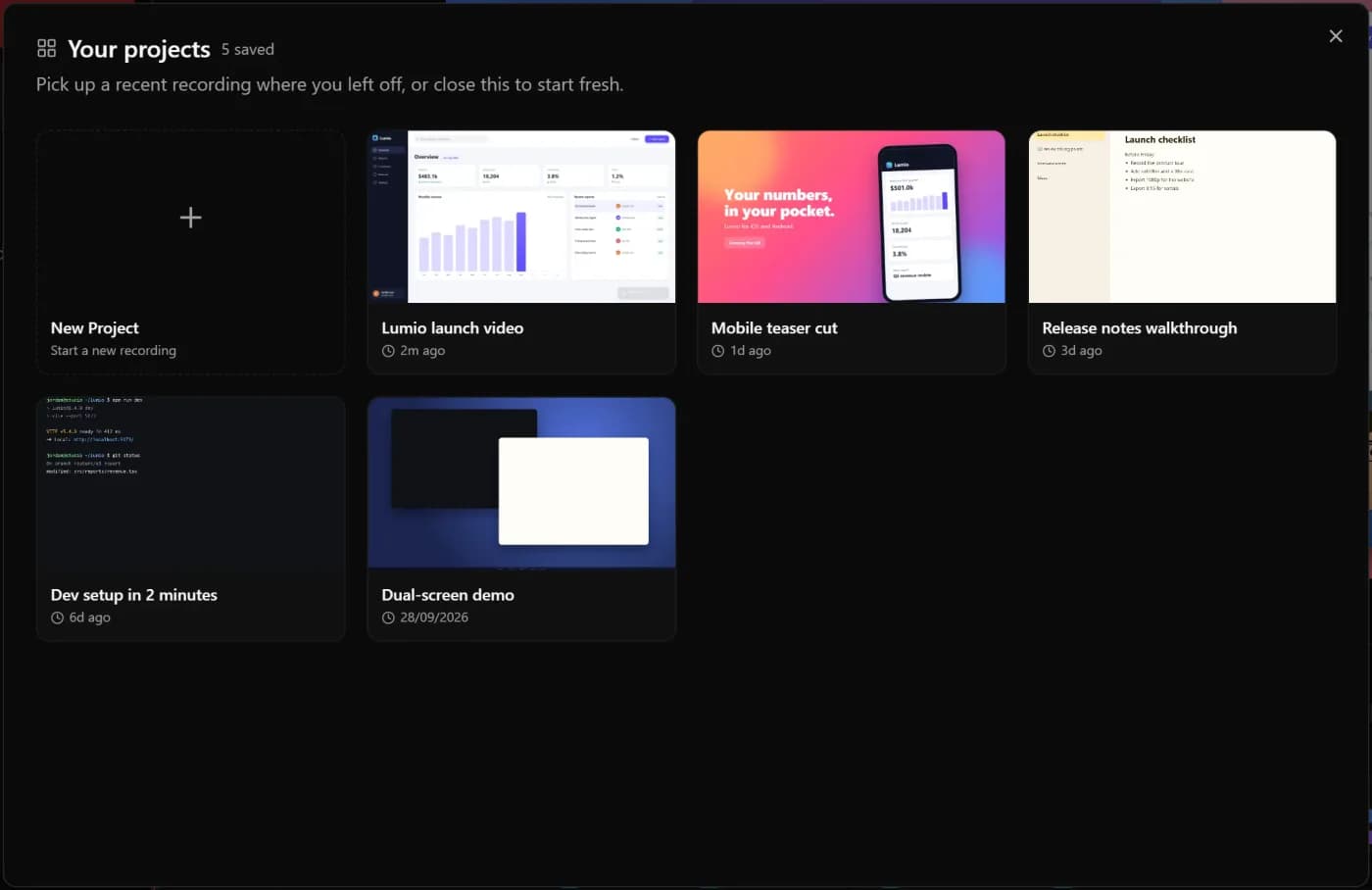Close the Your projects dialog
This screenshot has width=1372, height=890.
(1336, 36)
